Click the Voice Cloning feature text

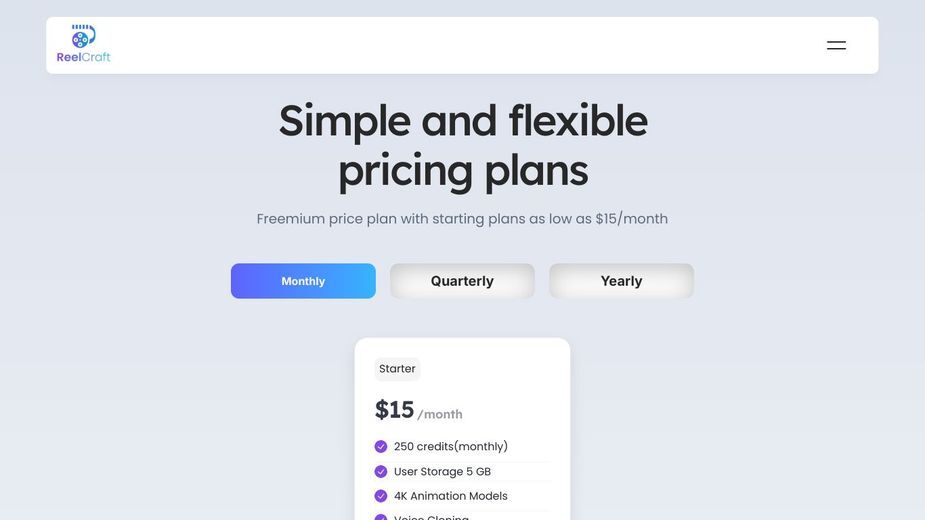[x=431, y=517]
